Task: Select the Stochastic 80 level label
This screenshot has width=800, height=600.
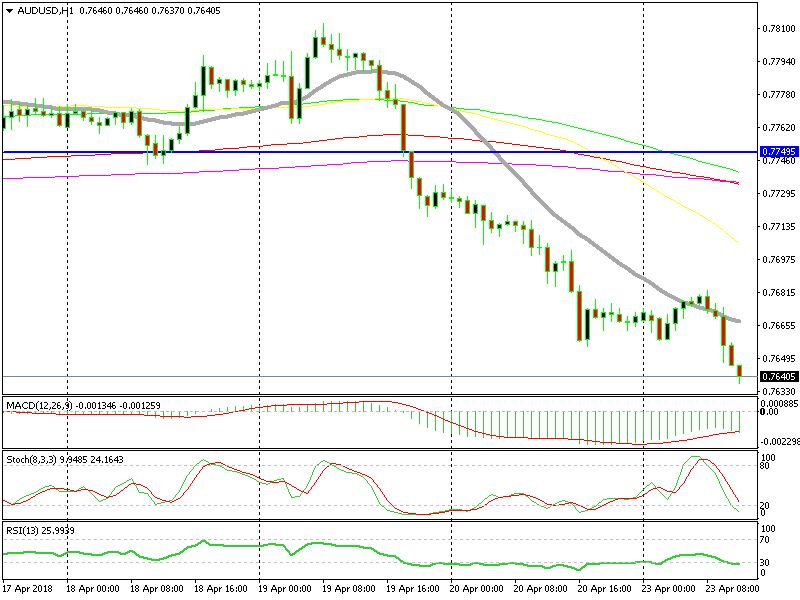Action: [x=766, y=466]
